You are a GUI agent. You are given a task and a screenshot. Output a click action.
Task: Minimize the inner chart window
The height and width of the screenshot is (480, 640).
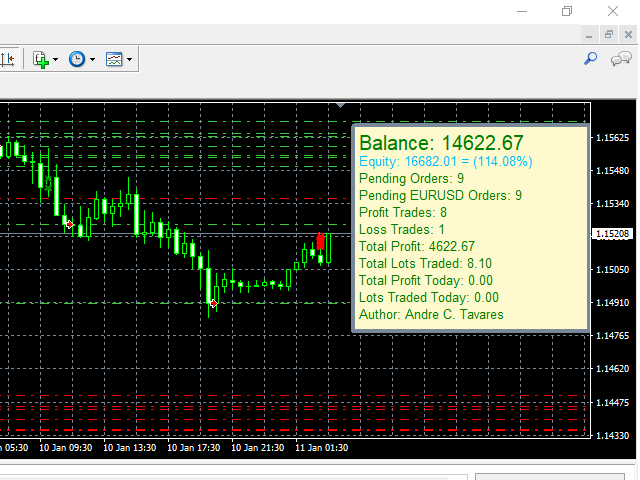pos(589,35)
